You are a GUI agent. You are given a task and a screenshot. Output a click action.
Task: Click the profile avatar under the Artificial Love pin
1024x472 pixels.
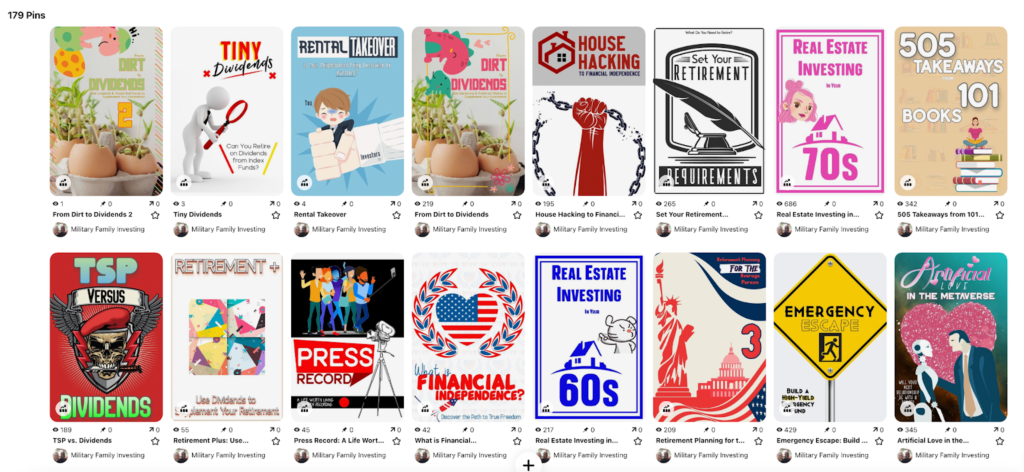pos(904,455)
